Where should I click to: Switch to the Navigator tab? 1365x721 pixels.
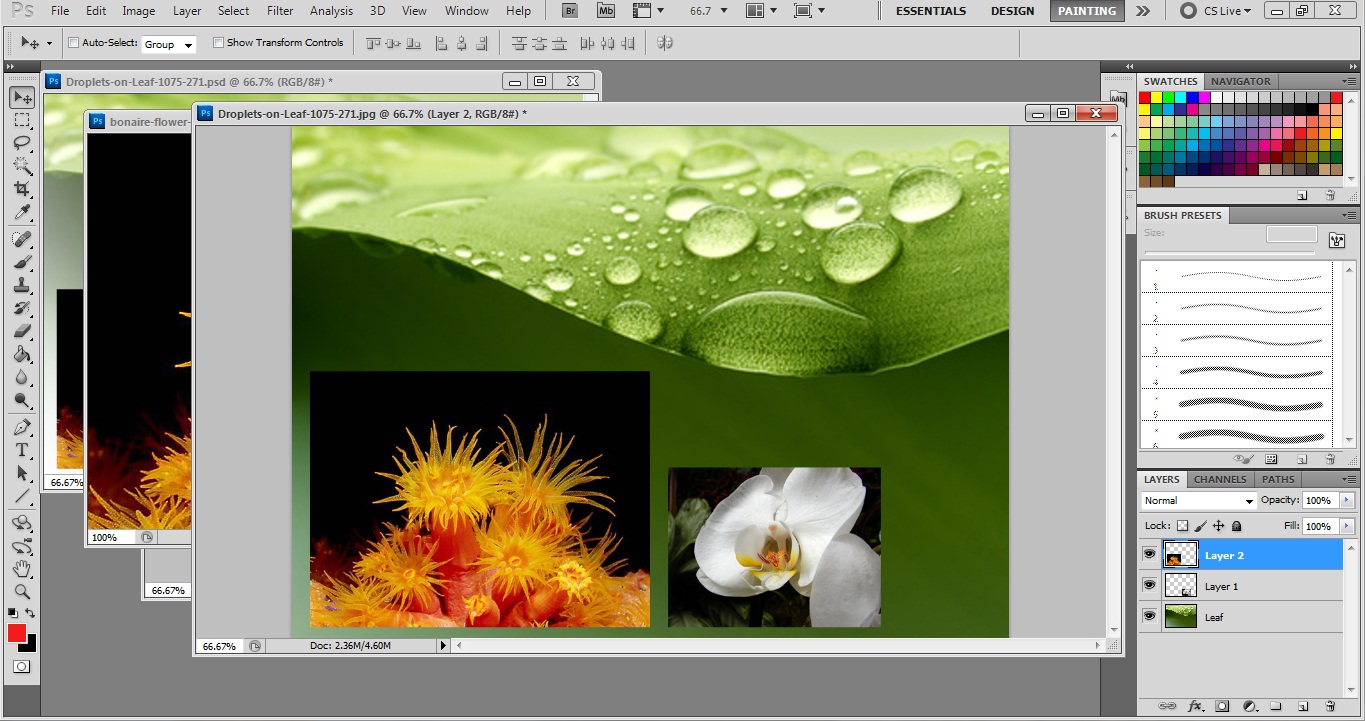(1240, 81)
